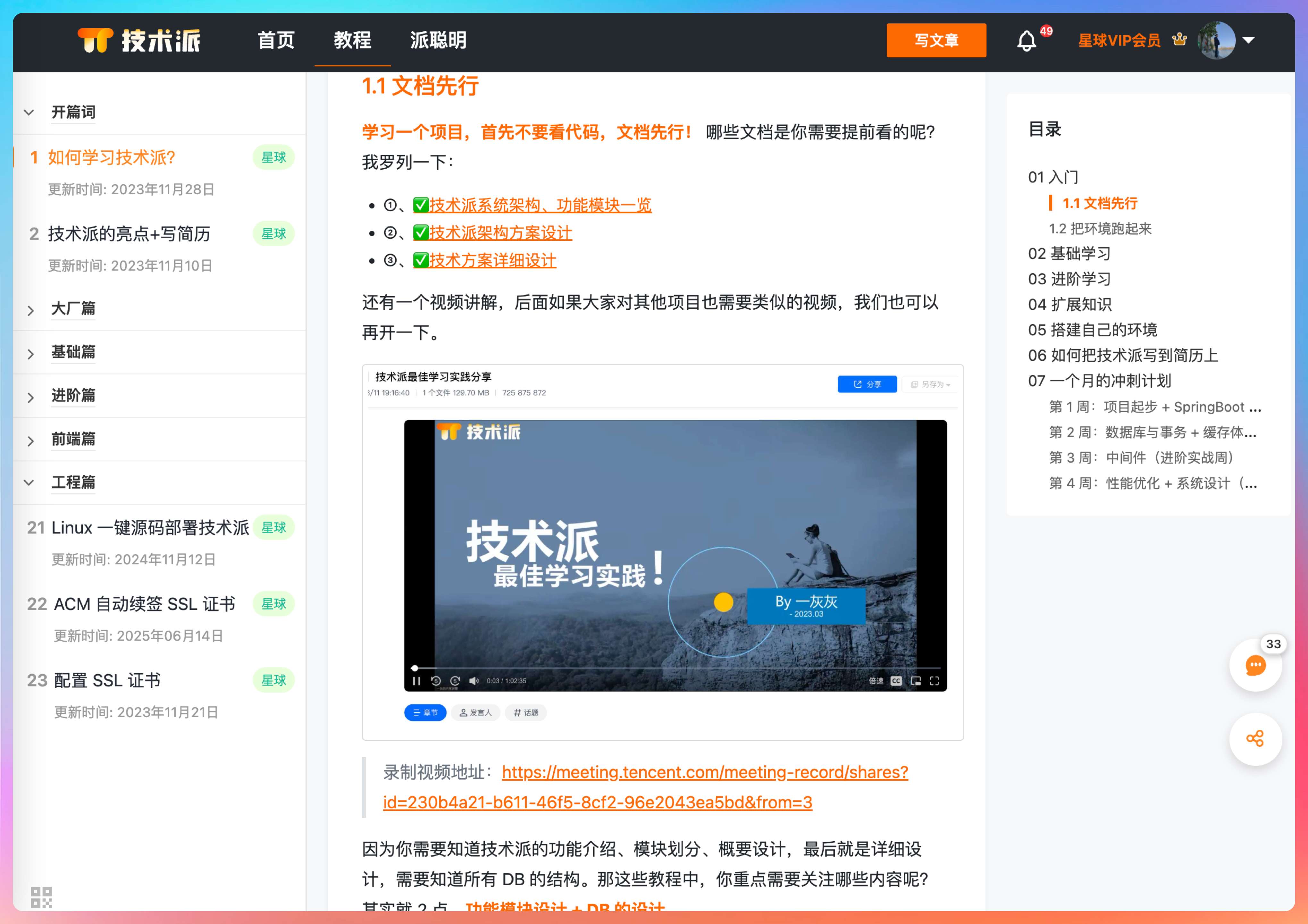Toggle picture-in-picture in the video player
The height and width of the screenshot is (924, 1308).
tap(916, 681)
